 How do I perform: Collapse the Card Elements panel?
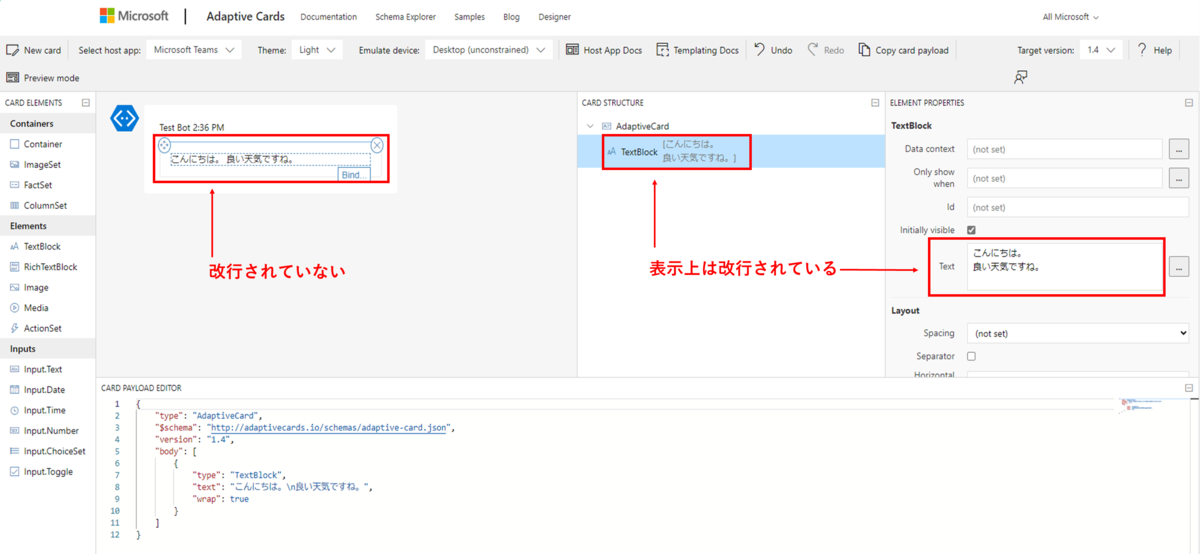(x=86, y=103)
